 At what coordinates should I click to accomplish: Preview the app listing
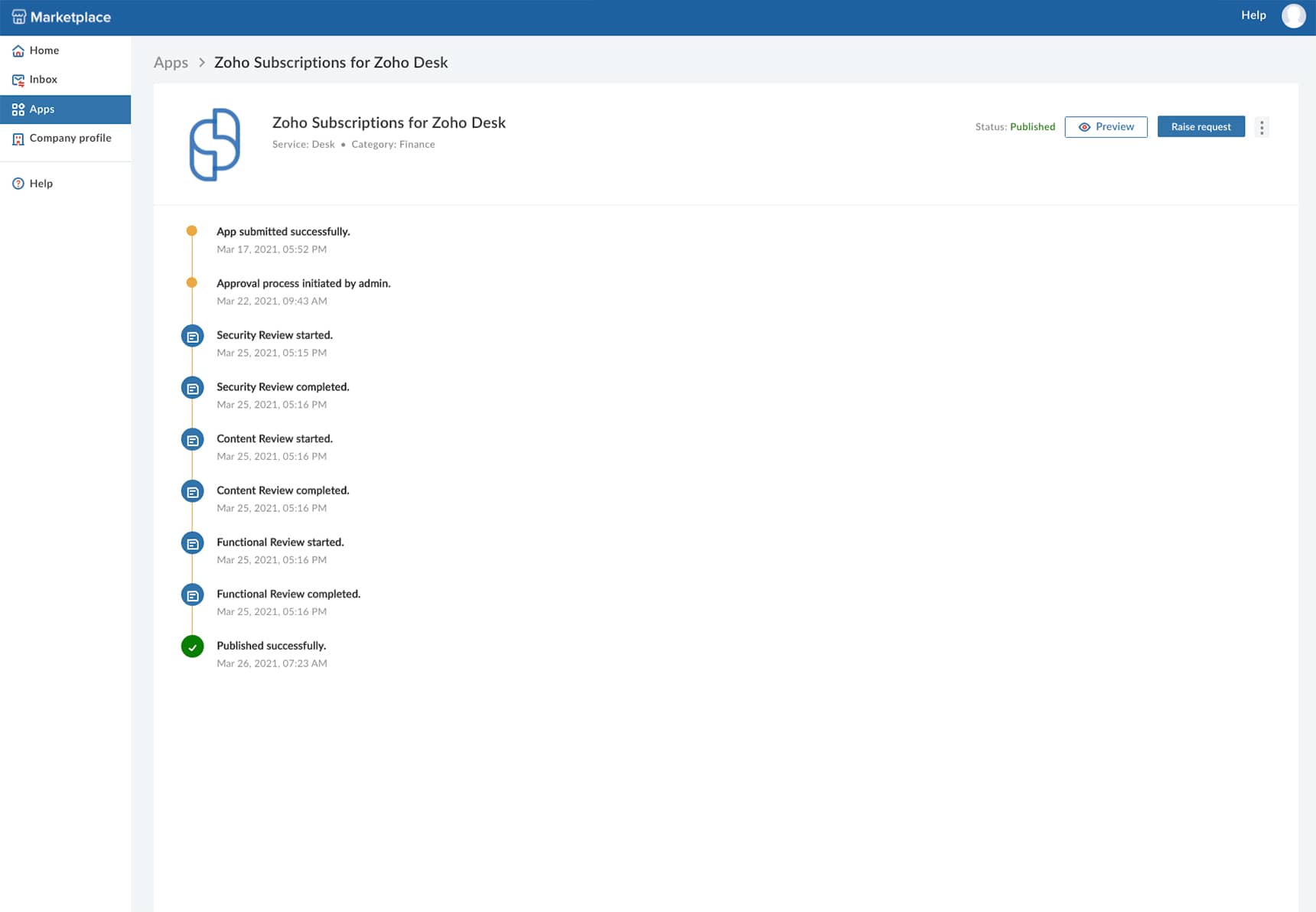(1106, 127)
